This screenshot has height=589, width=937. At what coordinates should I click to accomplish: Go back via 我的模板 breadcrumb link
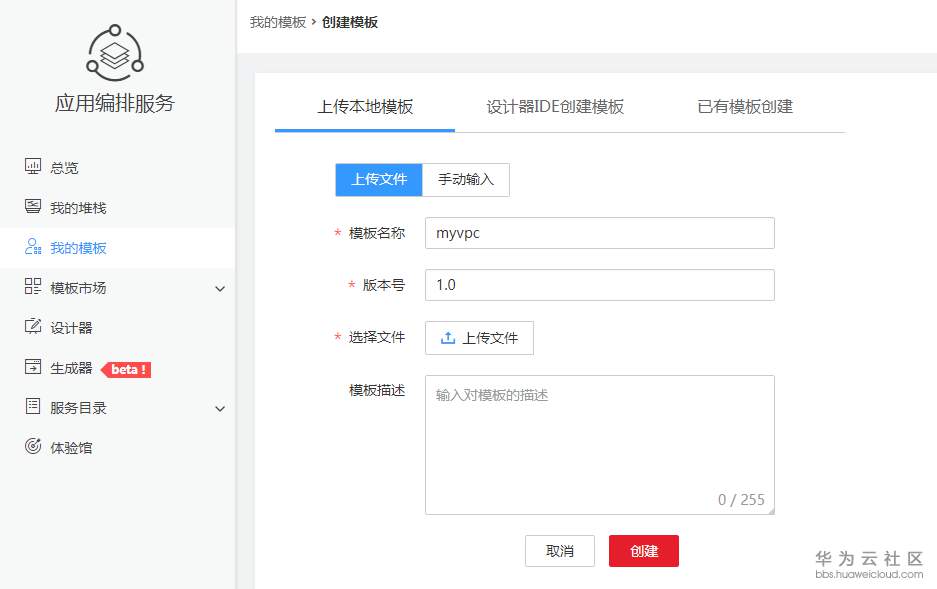point(278,22)
